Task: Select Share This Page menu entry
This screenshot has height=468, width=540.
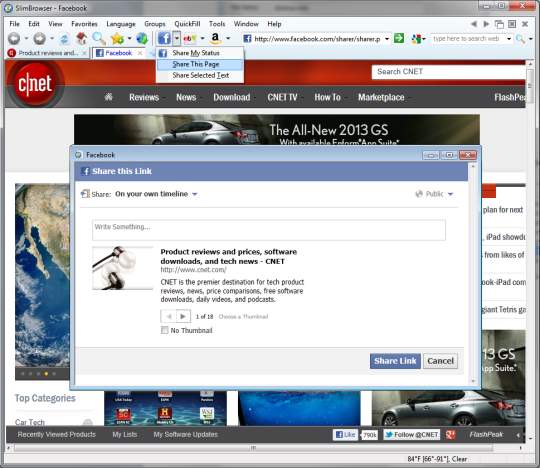Action: 200,64
